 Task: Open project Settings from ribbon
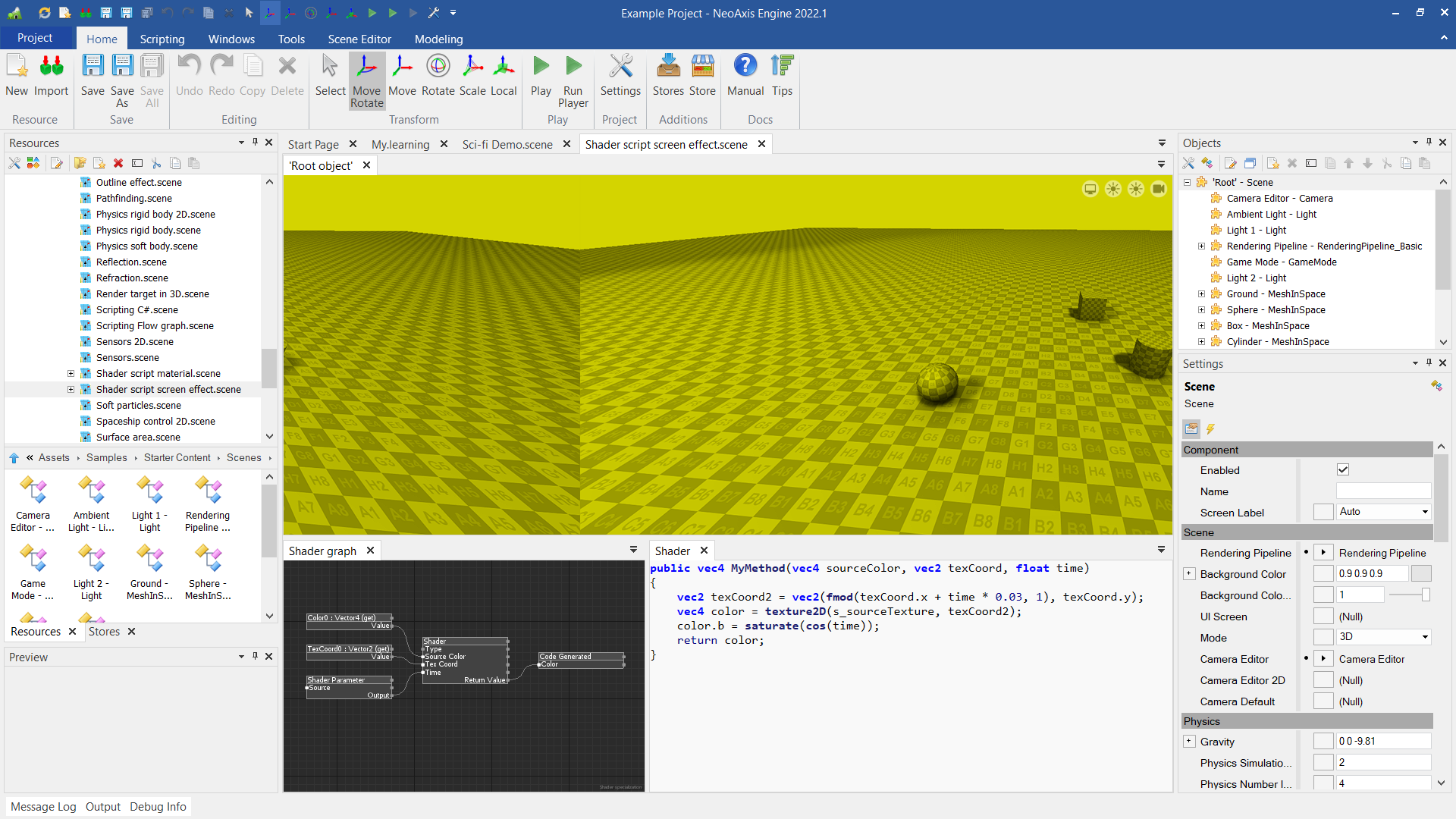(x=620, y=76)
